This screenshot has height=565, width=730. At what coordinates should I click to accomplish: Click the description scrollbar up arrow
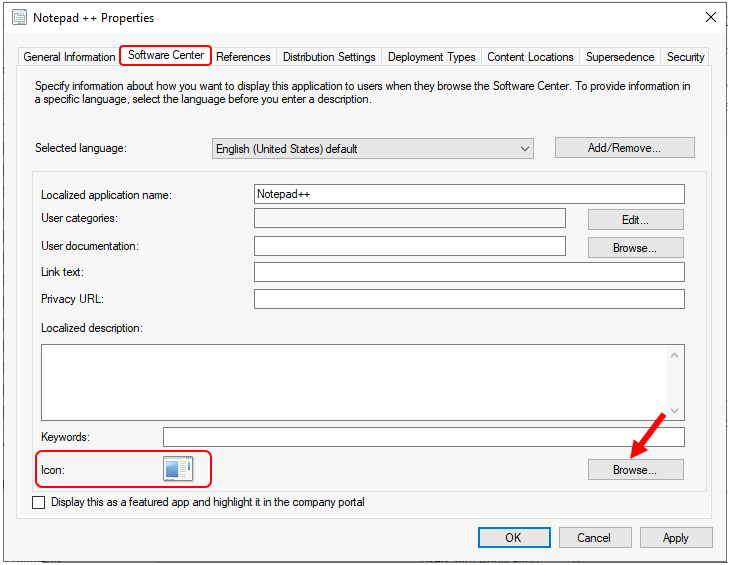(x=674, y=356)
